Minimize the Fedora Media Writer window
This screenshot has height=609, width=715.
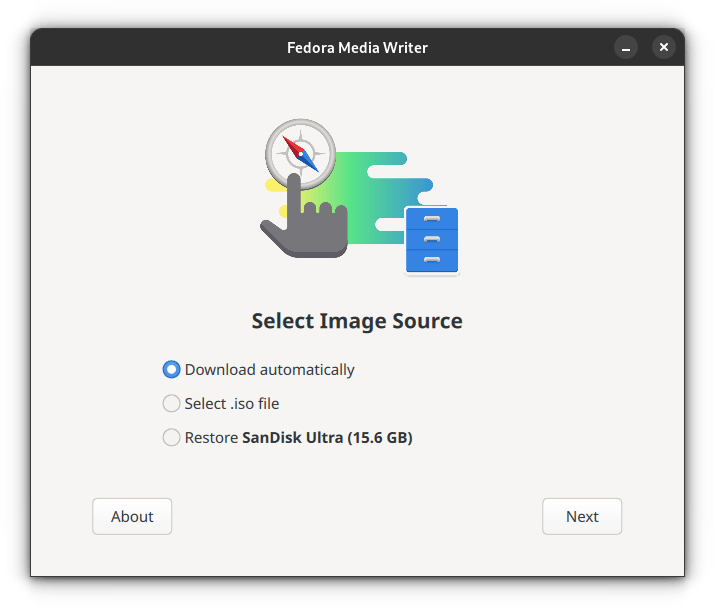tap(626, 47)
